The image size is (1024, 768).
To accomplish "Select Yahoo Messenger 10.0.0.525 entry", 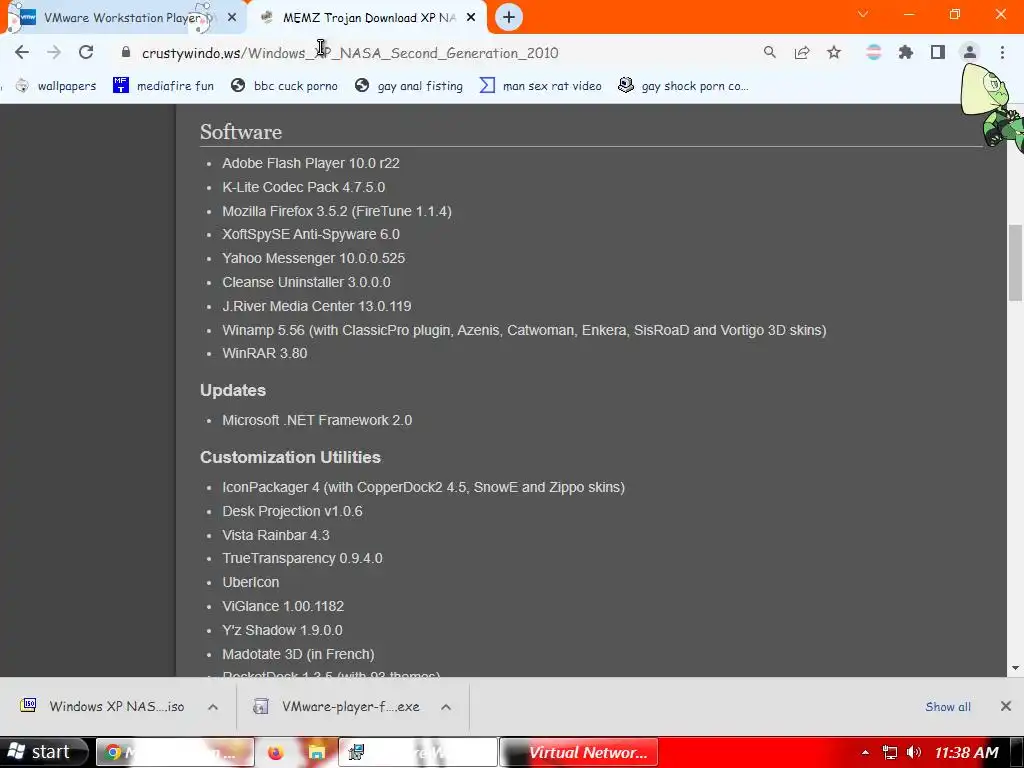I will [x=313, y=258].
